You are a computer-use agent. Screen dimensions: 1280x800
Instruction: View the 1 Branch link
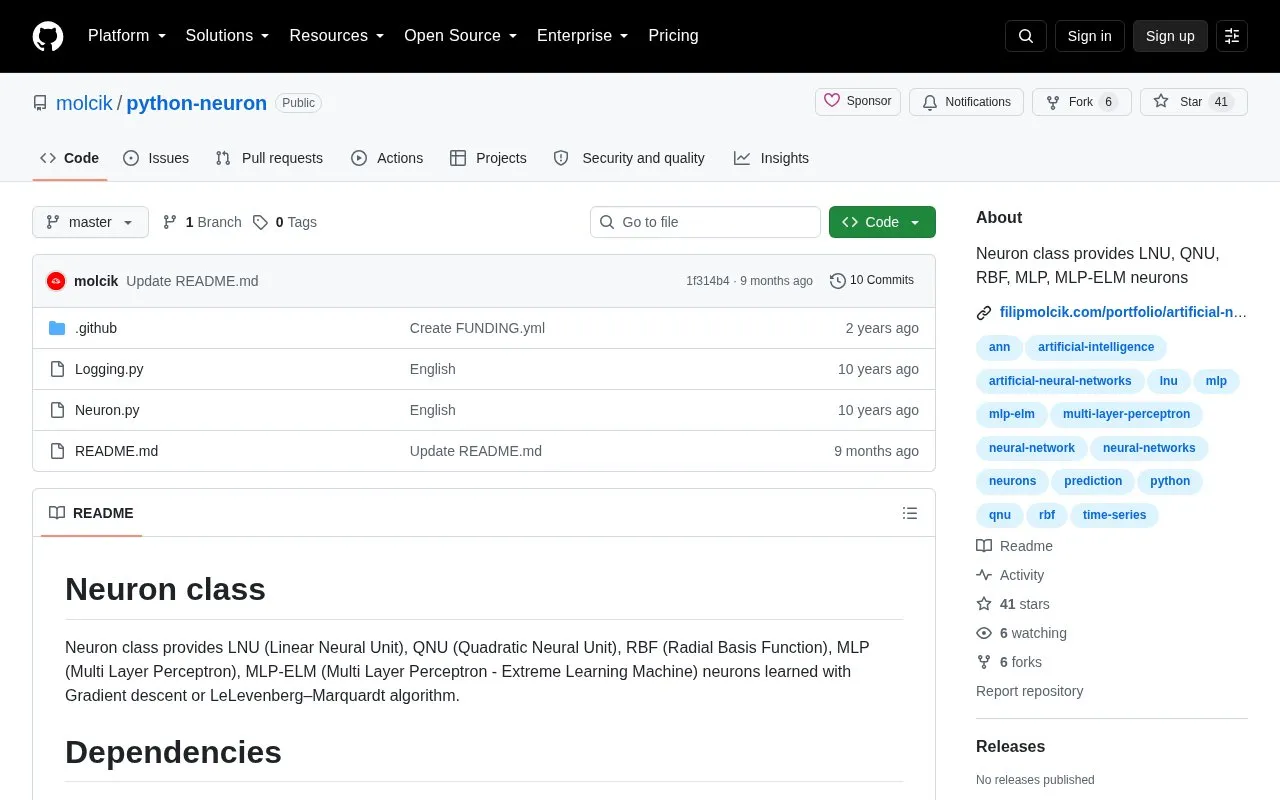[202, 222]
